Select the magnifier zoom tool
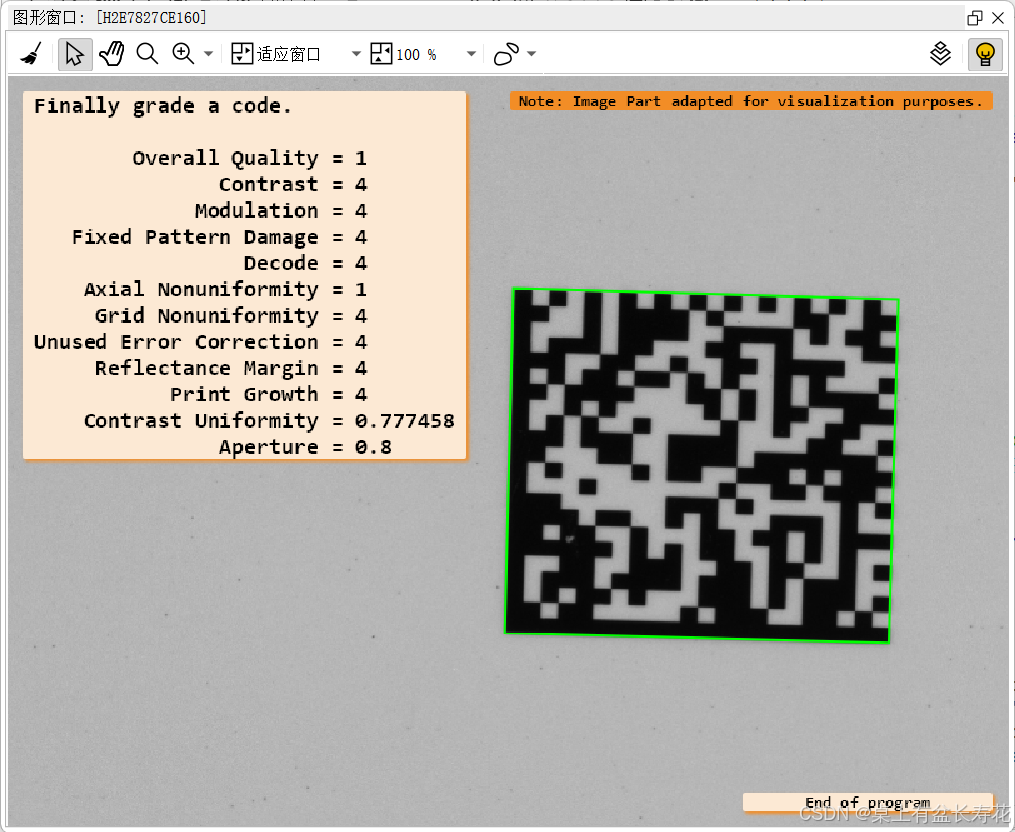The image size is (1015, 832). pyautogui.click(x=148, y=54)
